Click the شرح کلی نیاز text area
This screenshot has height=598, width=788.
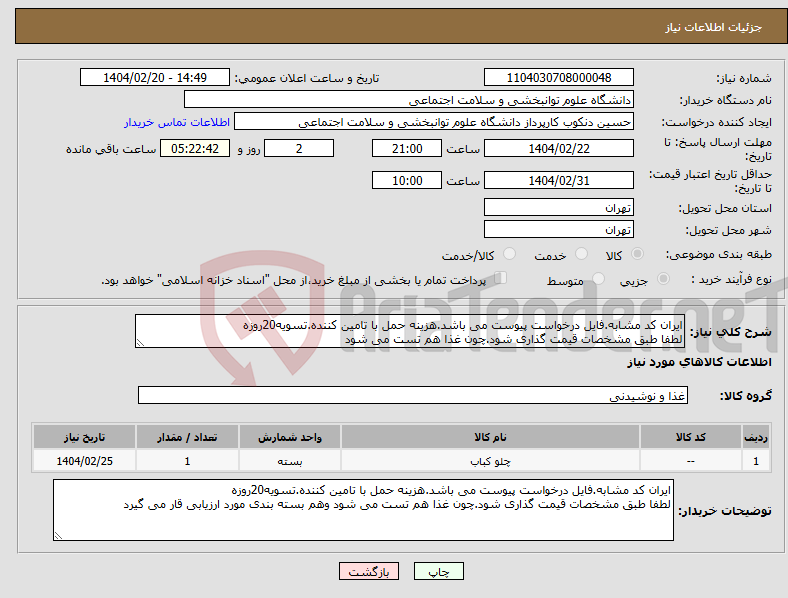pos(410,331)
